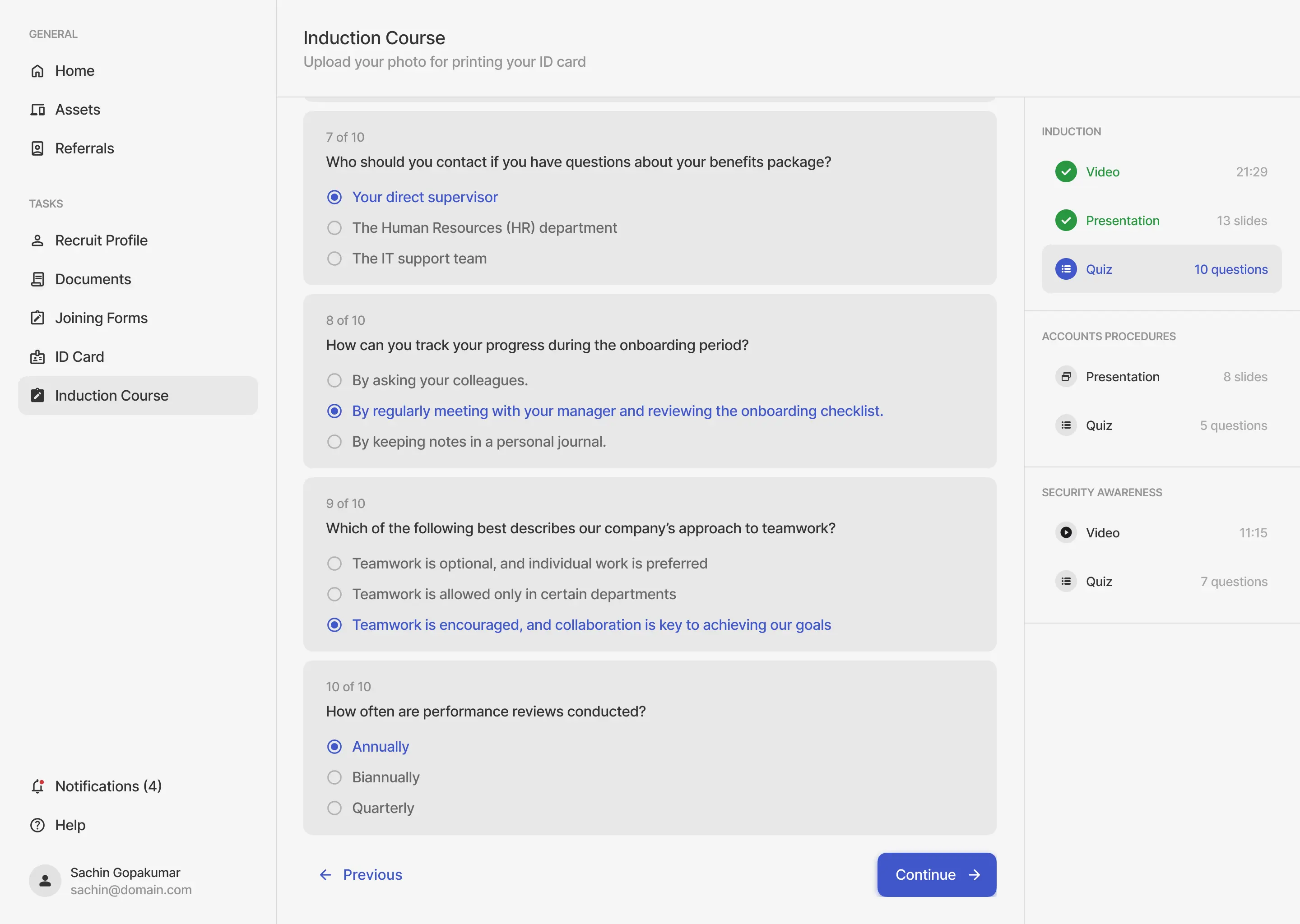Click the Documents icon in Tasks
1300x924 pixels.
tap(37, 279)
